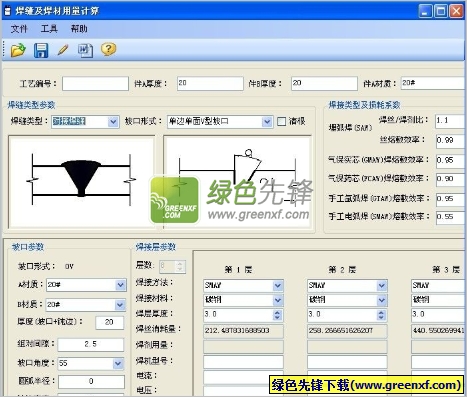Viewport: 467px width, 397px height.
Task: Open layer 1 焊接方法 SMAW dropdown
Action: pyautogui.click(x=278, y=286)
